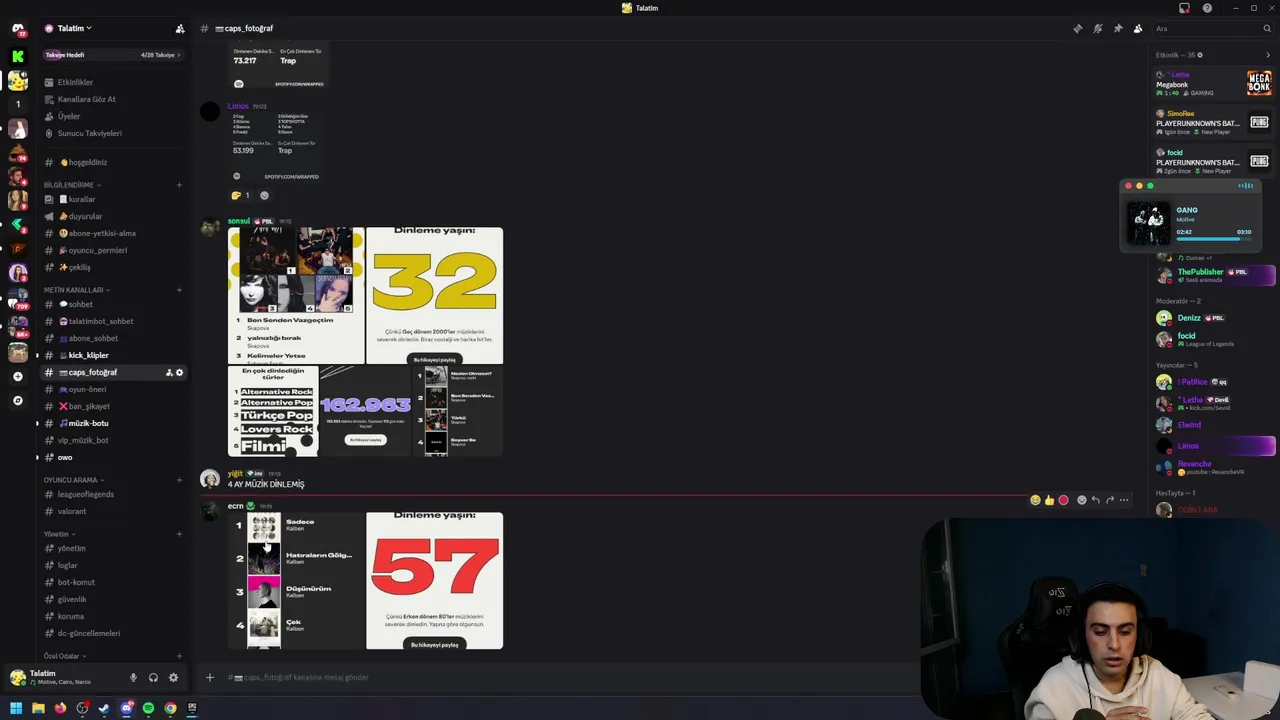Image resolution: width=1280 pixels, height=720 pixels.
Task: Toggle the member list icon
Action: (1137, 28)
